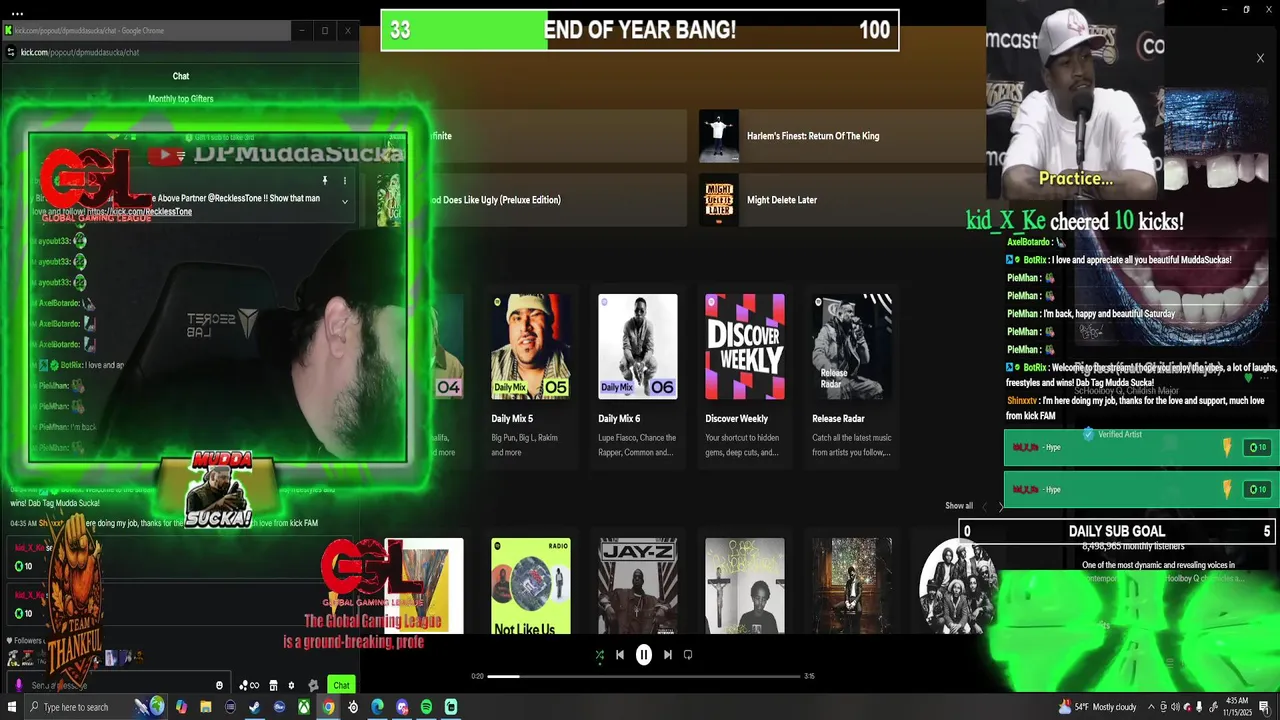Open the Might Delete Later album shortcut
The height and width of the screenshot is (720, 1280).
(842, 200)
